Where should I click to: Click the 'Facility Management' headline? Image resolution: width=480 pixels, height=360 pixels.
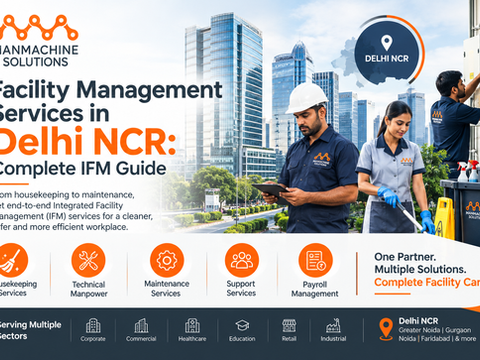[111, 90]
